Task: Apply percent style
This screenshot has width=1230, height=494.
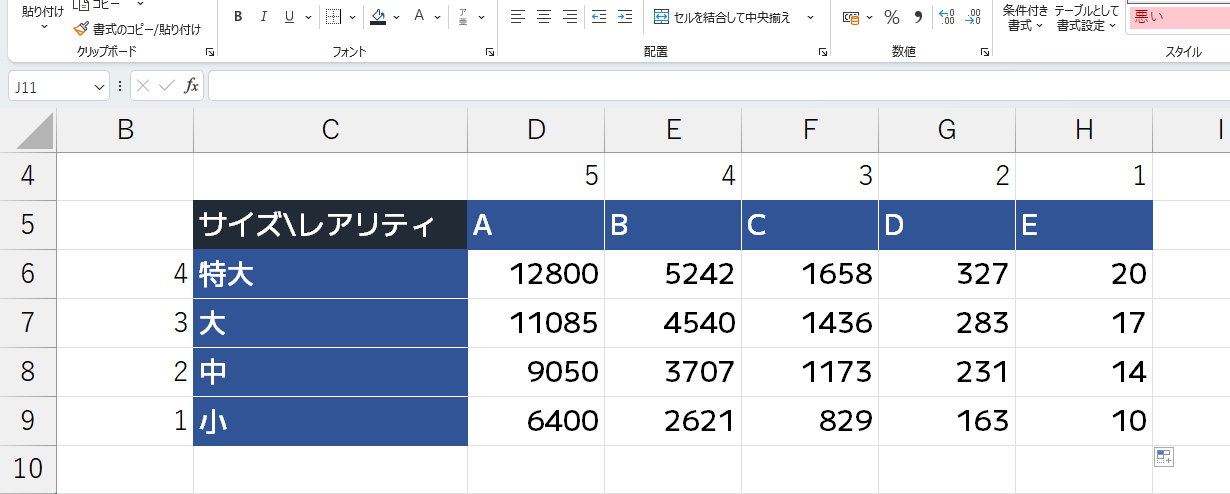Action: coord(892,17)
